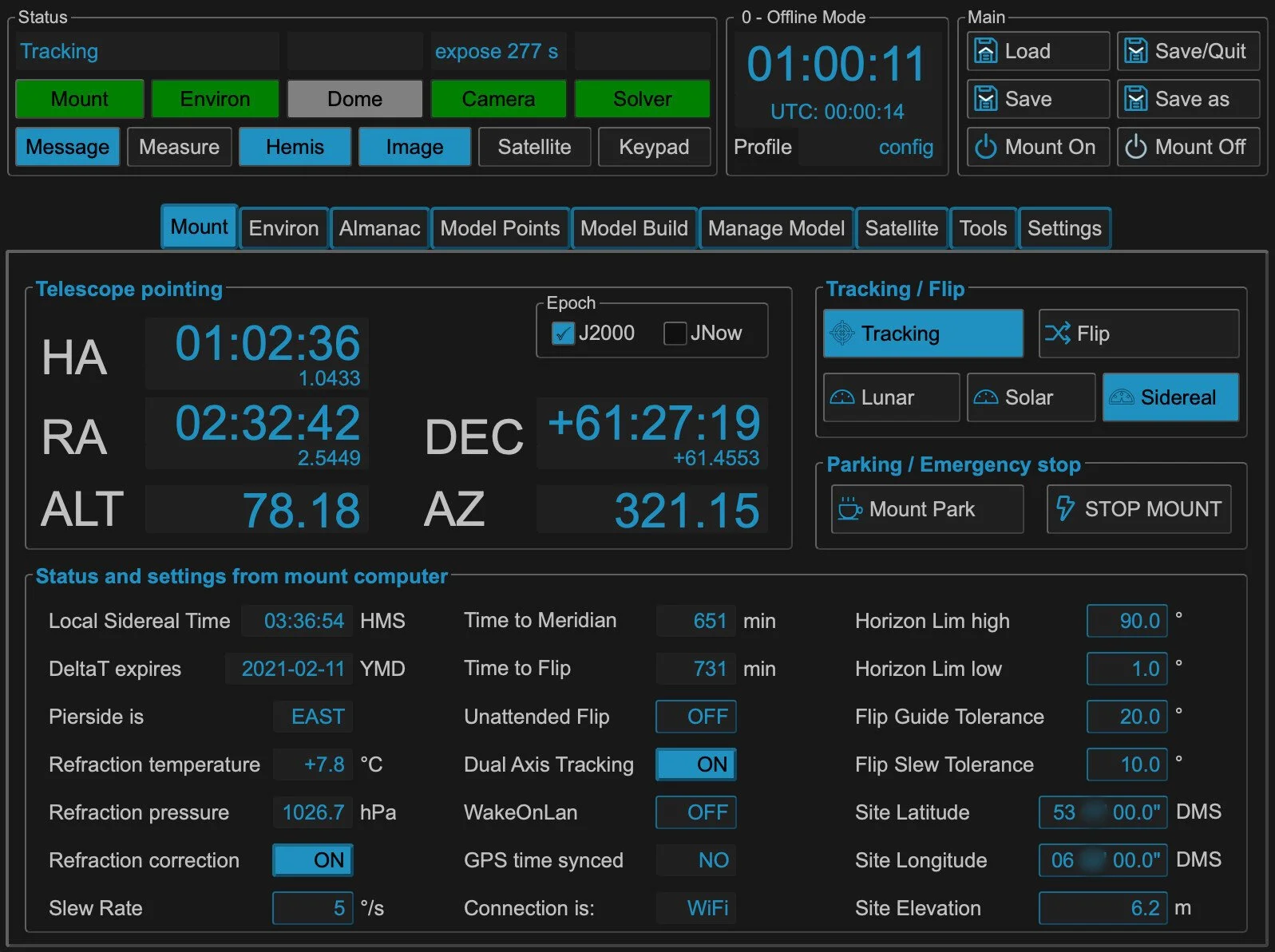Image resolution: width=1275 pixels, height=952 pixels.
Task: Check the JNow epoch checkbox
Action: [x=675, y=333]
